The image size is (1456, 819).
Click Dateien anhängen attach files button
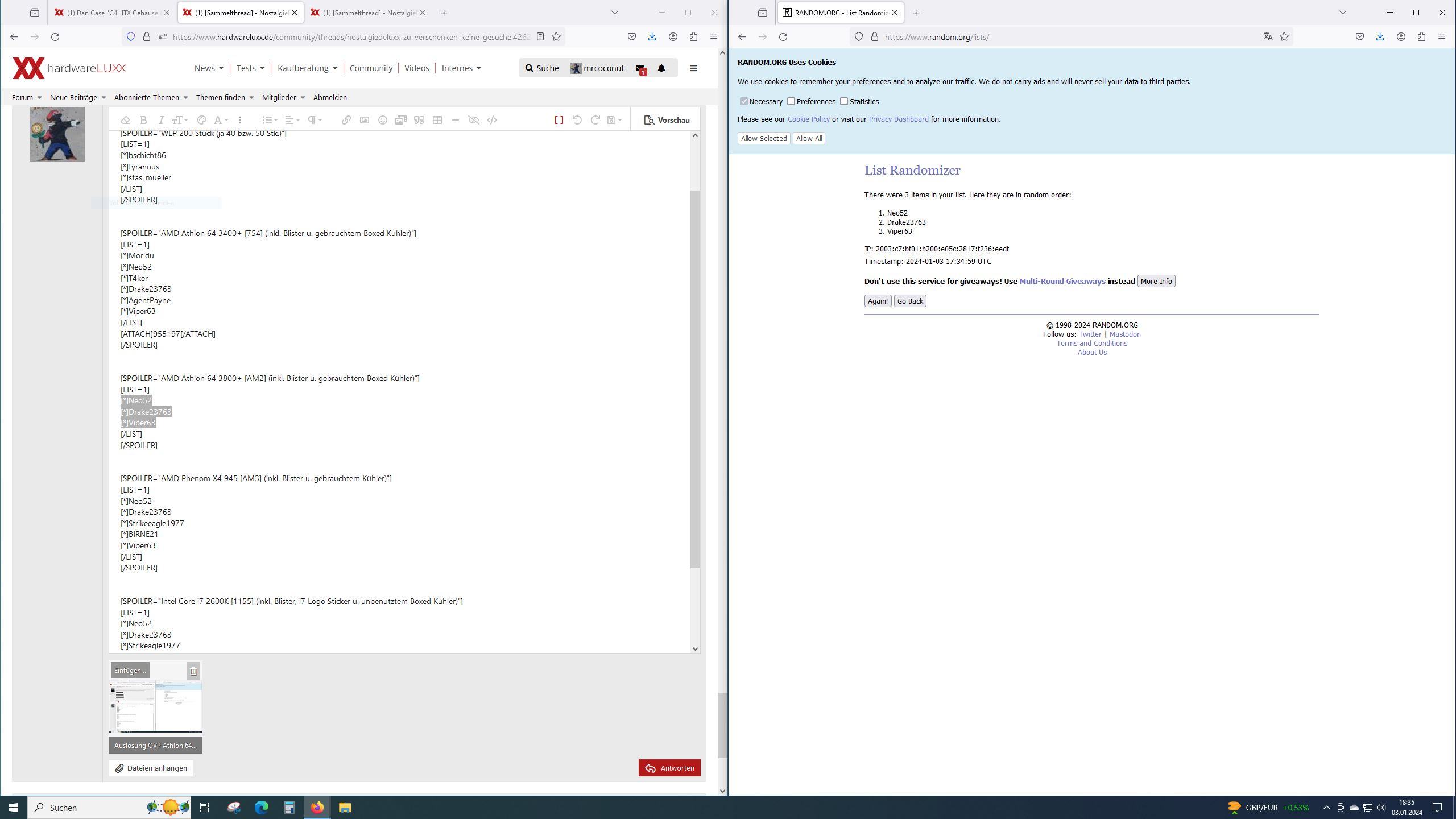151,768
